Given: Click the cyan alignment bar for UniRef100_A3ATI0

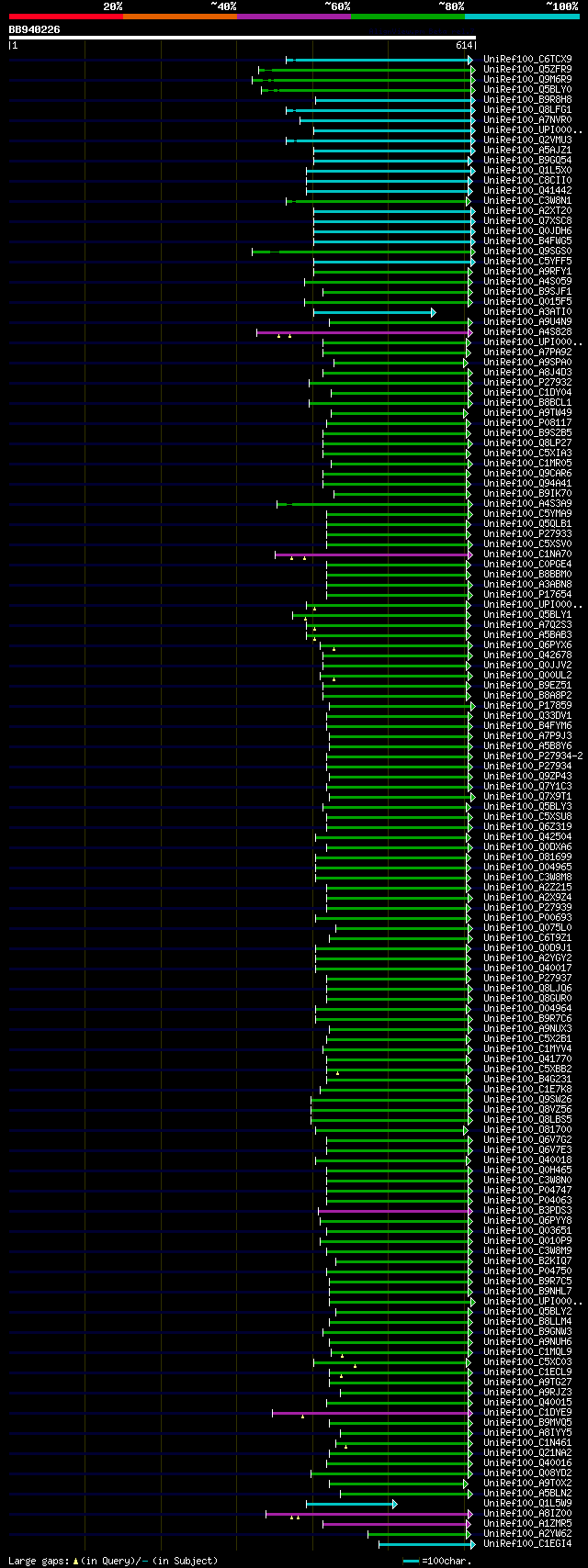Looking at the screenshot, I should click(x=374, y=313).
